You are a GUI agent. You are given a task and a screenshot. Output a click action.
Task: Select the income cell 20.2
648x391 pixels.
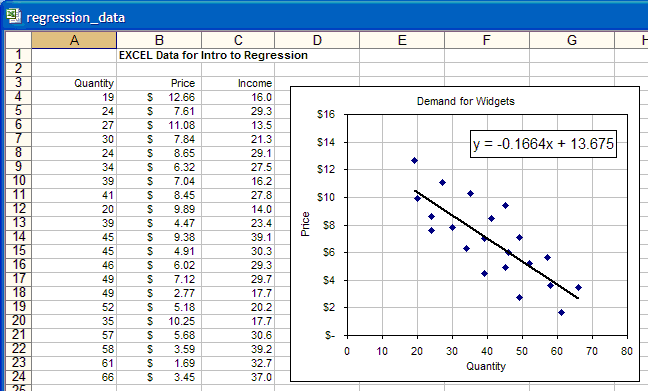coord(238,307)
